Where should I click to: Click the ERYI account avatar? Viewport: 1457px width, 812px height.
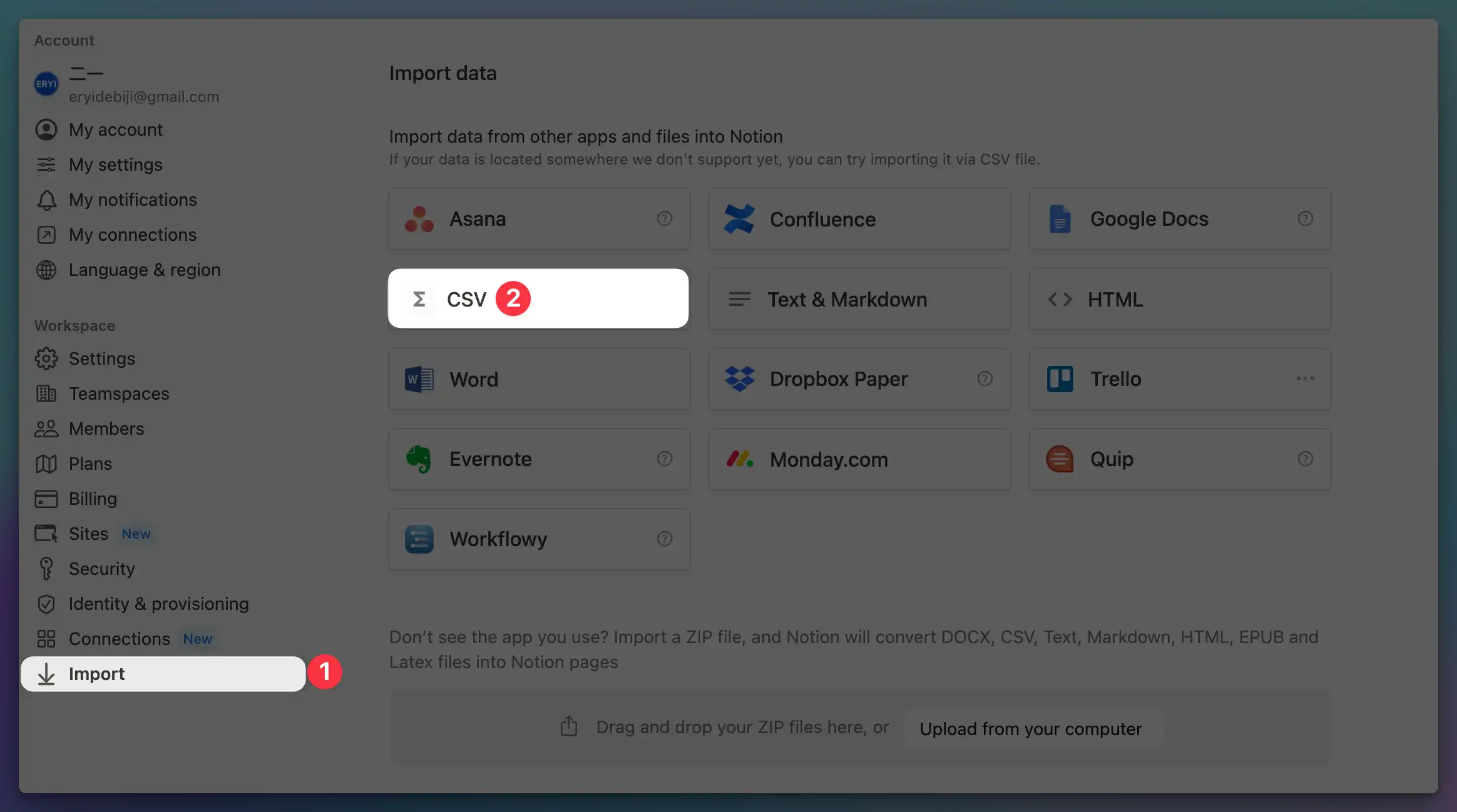pos(46,84)
